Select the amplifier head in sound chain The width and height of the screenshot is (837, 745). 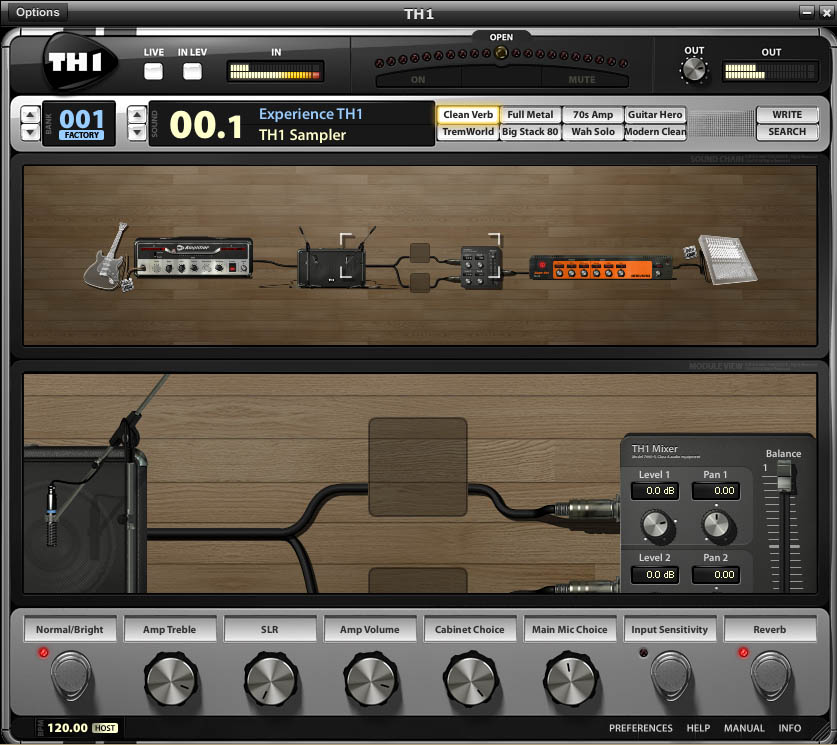pyautogui.click(x=193, y=258)
